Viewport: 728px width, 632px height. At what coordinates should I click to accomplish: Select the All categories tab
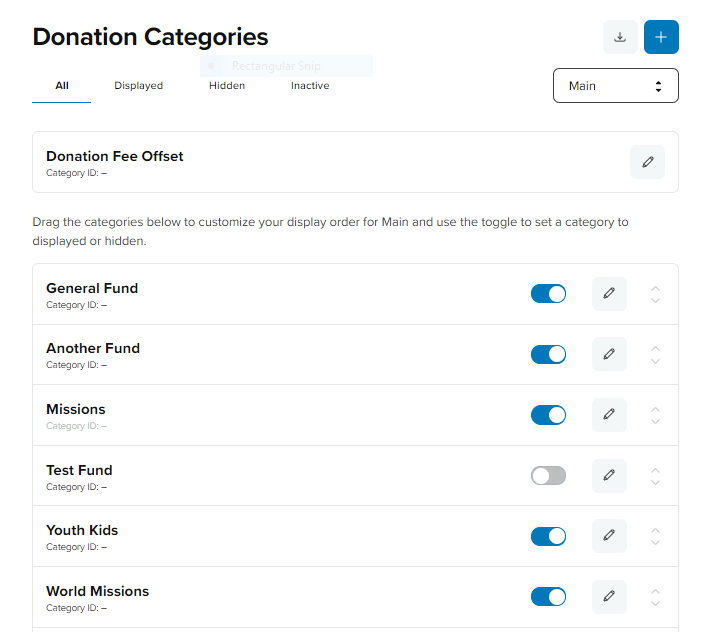[x=62, y=86]
